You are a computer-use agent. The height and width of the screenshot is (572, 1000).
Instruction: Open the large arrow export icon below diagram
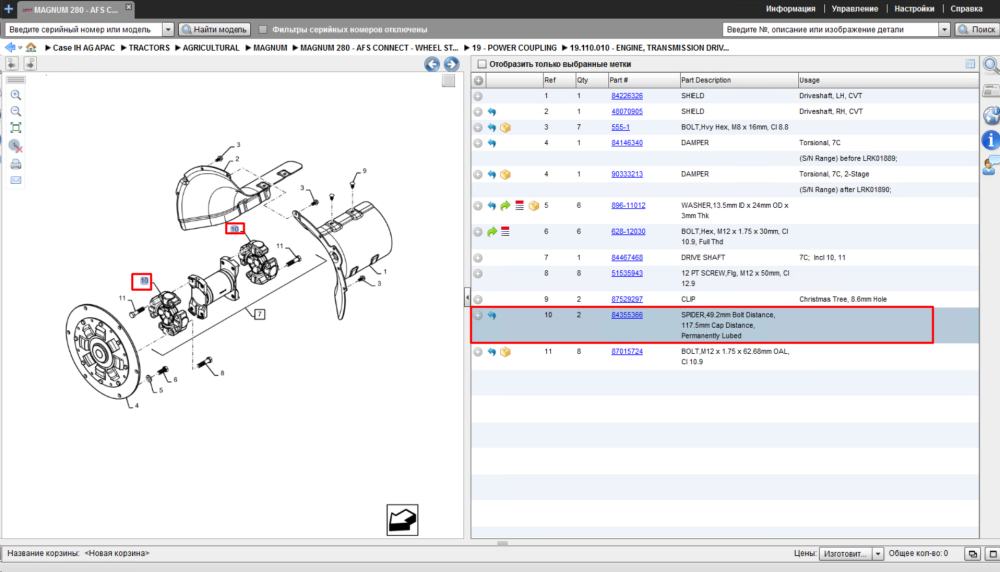402,520
